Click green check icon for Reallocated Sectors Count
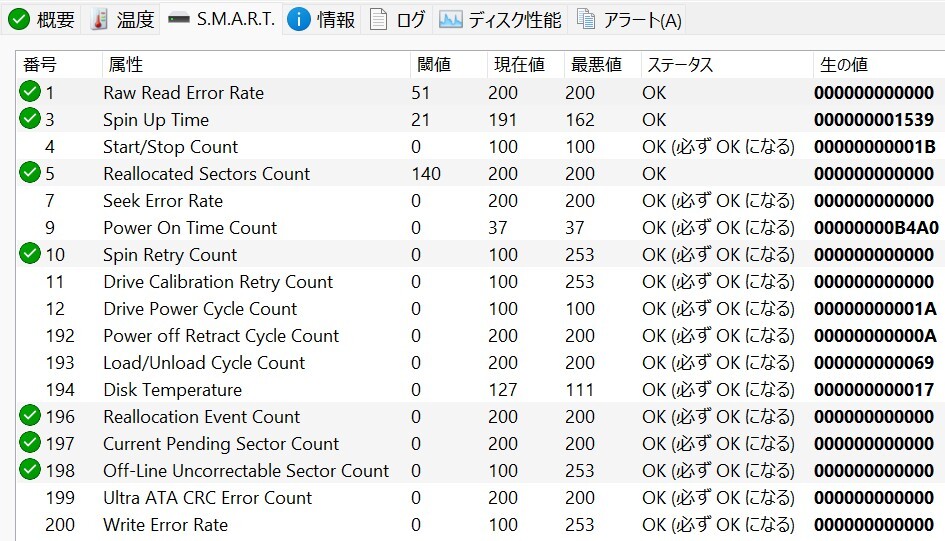945x541 pixels. pyautogui.click(x=30, y=174)
